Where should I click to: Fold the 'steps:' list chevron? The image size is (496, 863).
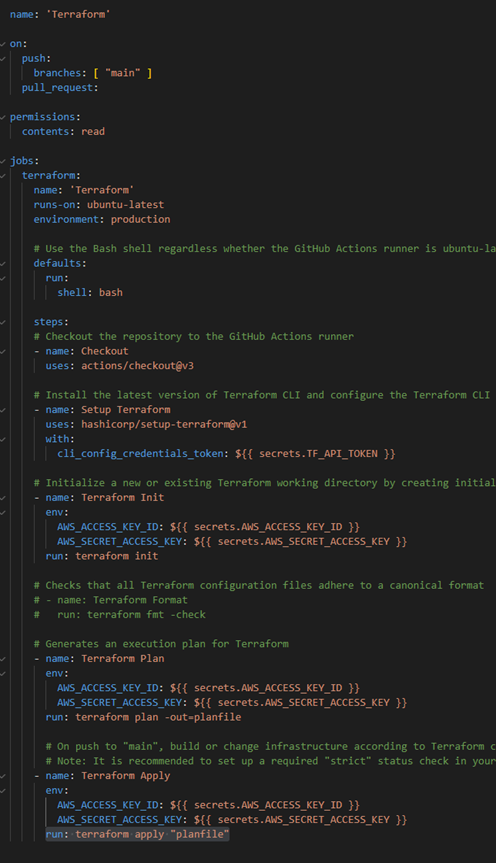point(3,322)
